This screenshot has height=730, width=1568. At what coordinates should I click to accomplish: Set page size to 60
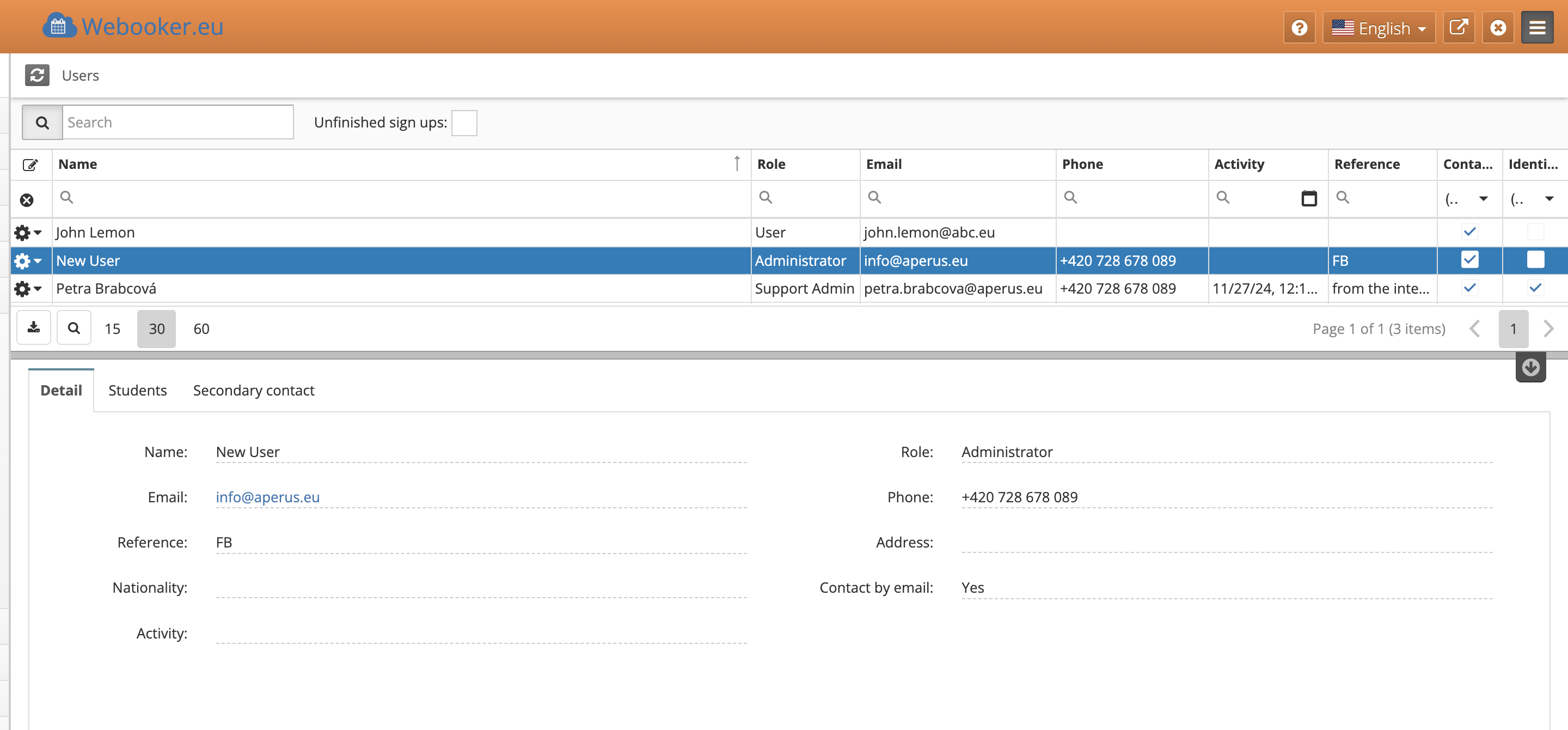point(201,329)
